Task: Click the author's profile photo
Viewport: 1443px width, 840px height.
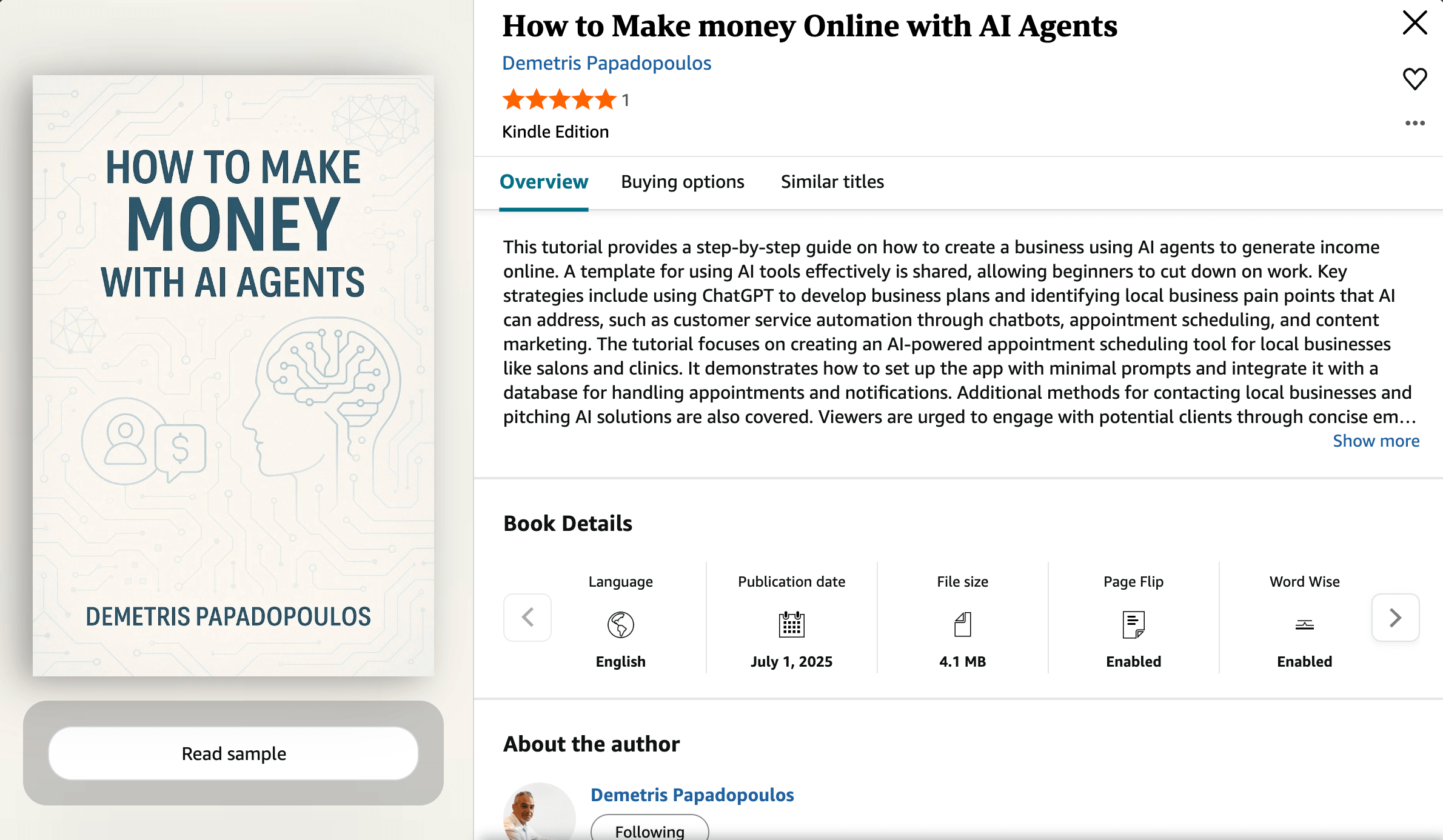Action: (538, 812)
